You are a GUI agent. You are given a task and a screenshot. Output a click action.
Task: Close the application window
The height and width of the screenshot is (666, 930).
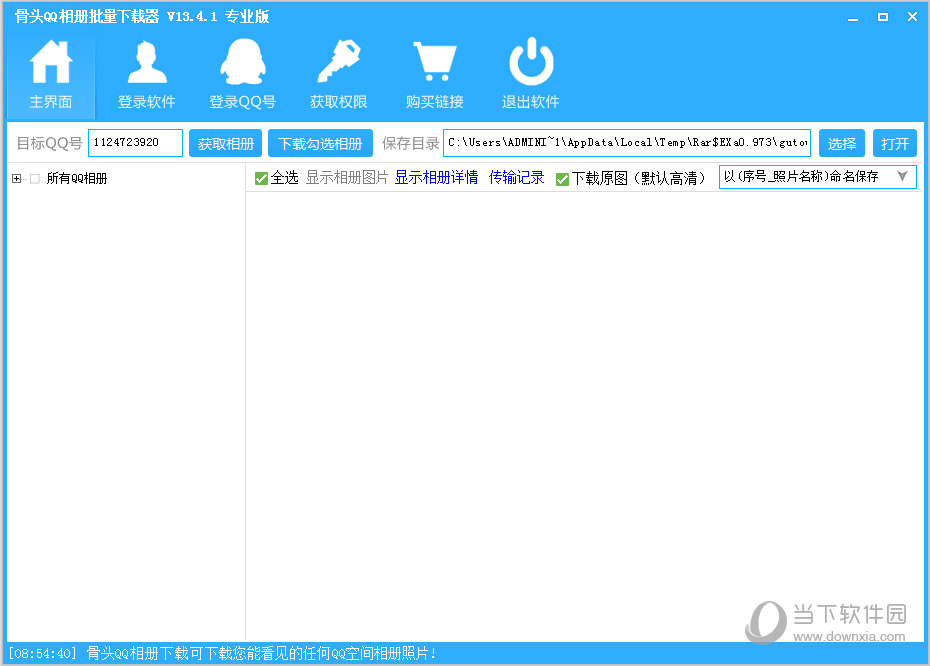[913, 17]
